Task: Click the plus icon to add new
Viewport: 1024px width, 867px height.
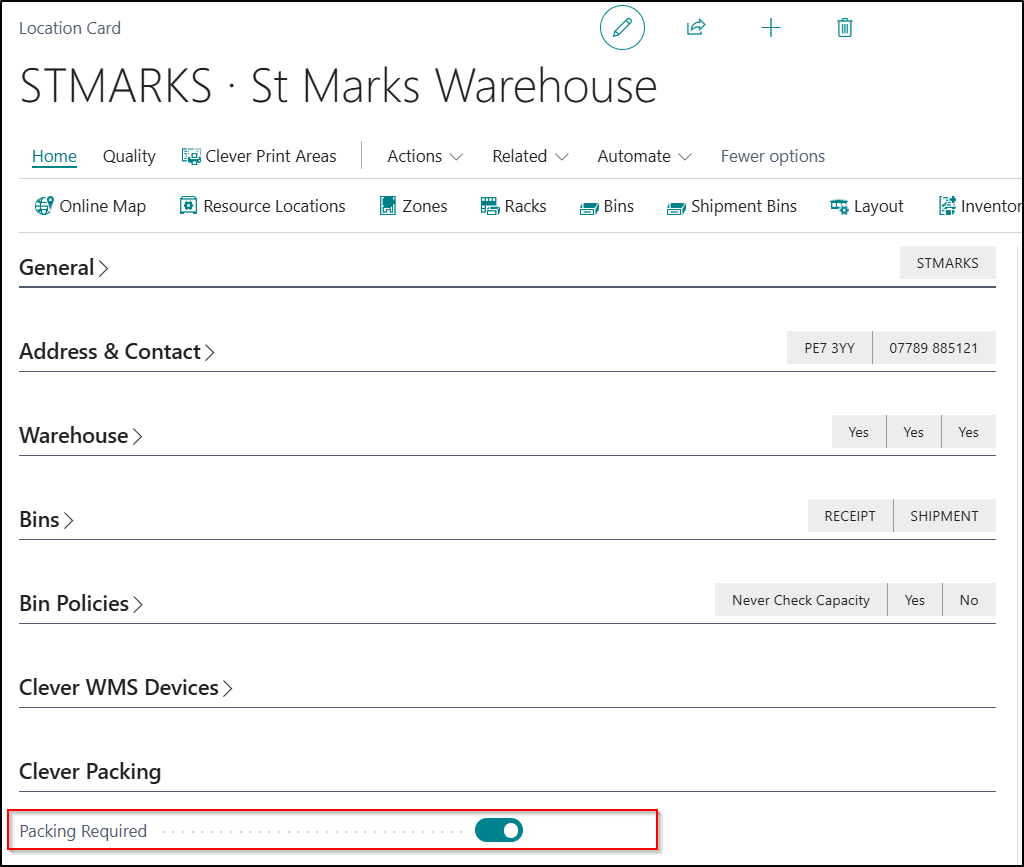Action: (x=770, y=28)
